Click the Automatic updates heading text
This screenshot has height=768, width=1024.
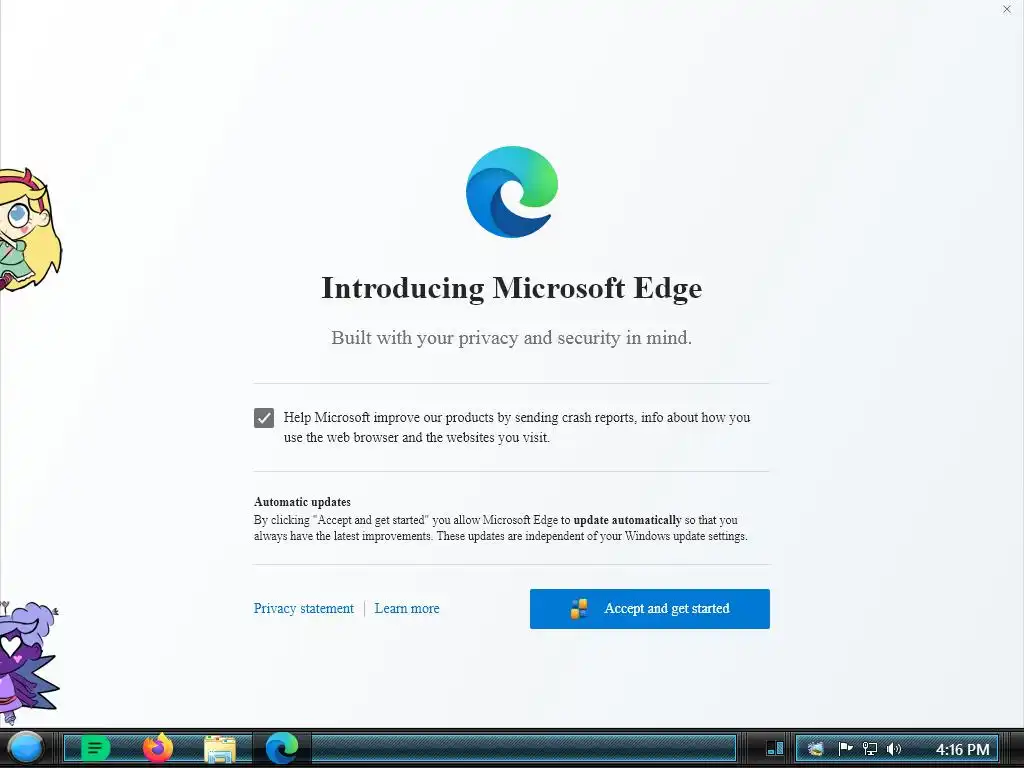point(302,502)
